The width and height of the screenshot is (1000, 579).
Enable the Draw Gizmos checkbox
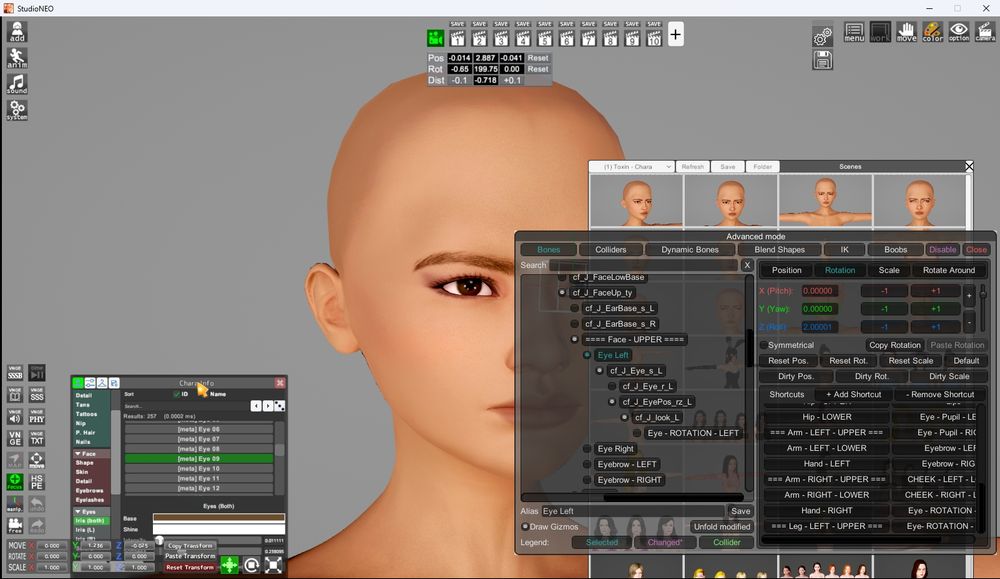pyautogui.click(x=524, y=526)
